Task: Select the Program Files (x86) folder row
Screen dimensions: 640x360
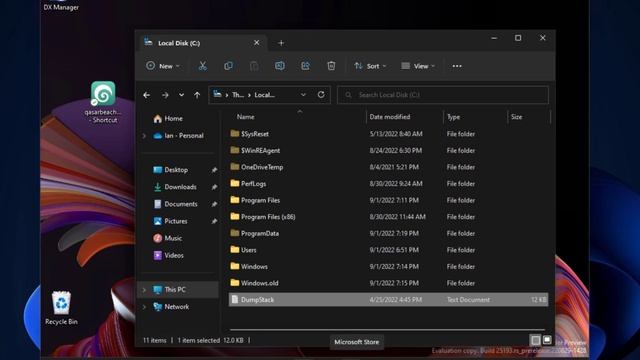Action: (388, 217)
